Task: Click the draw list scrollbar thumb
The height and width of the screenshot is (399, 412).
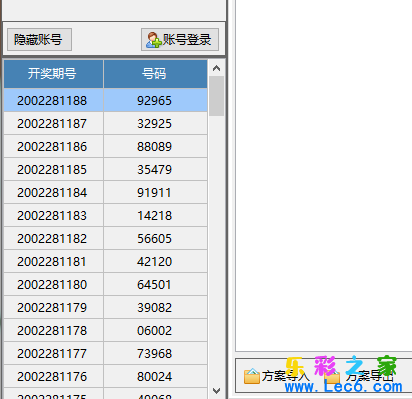Action: point(216,96)
